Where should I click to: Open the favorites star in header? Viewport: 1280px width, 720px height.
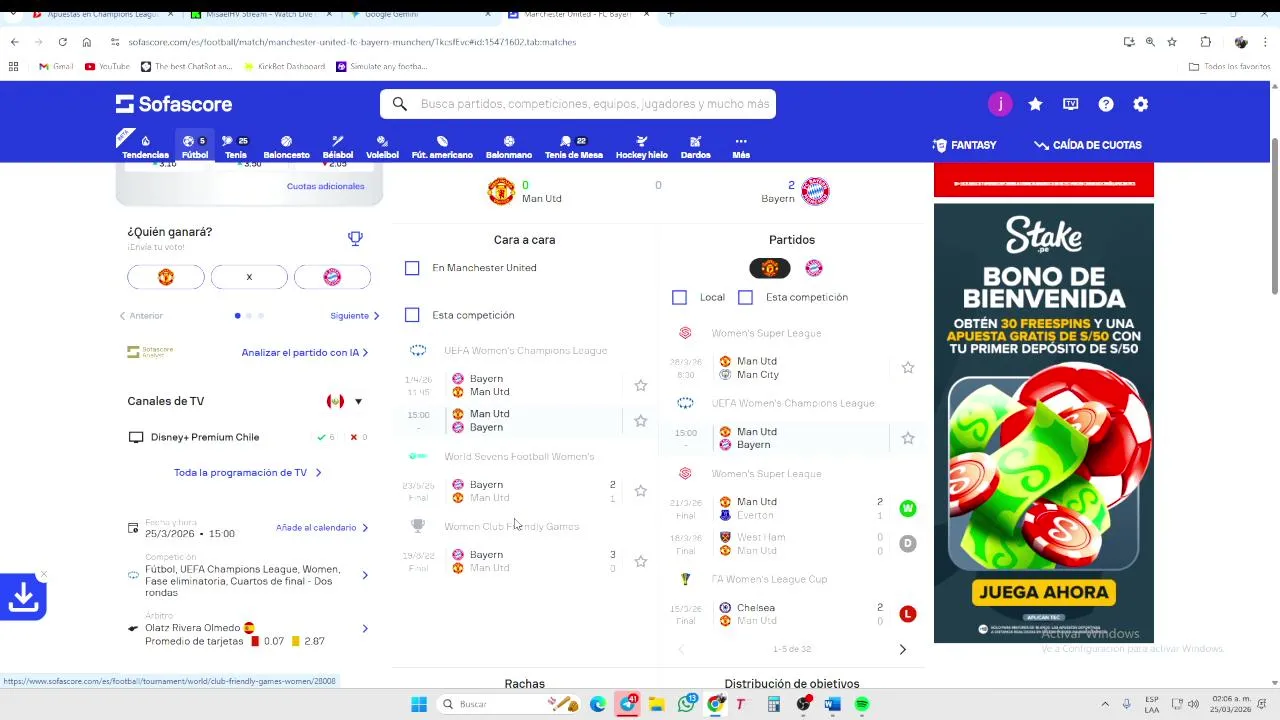click(1035, 104)
